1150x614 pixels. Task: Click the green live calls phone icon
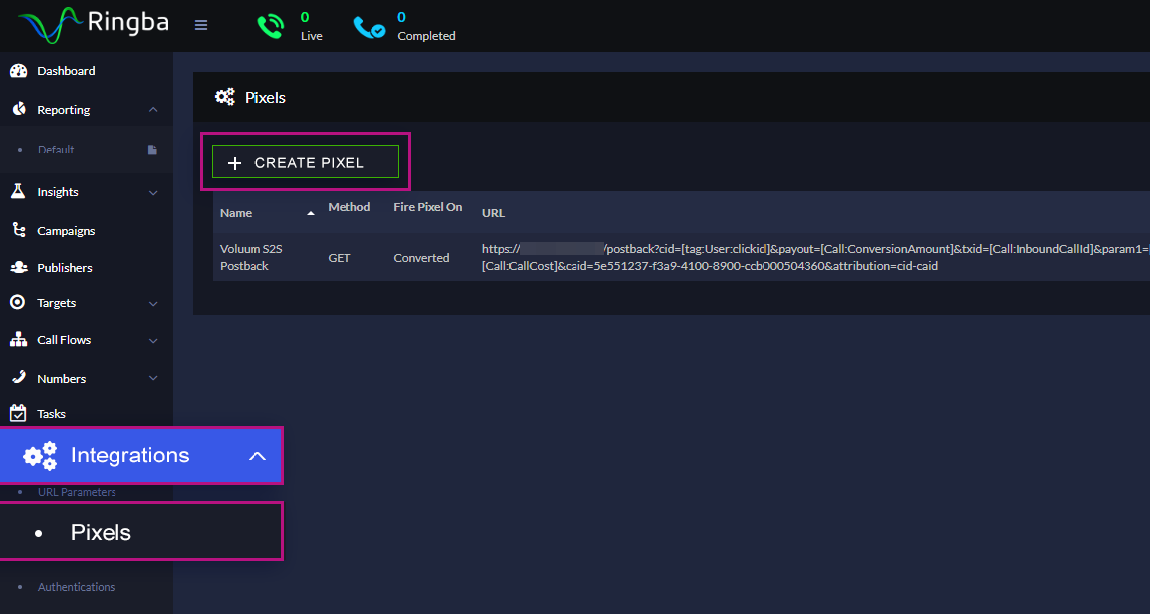pos(271,26)
